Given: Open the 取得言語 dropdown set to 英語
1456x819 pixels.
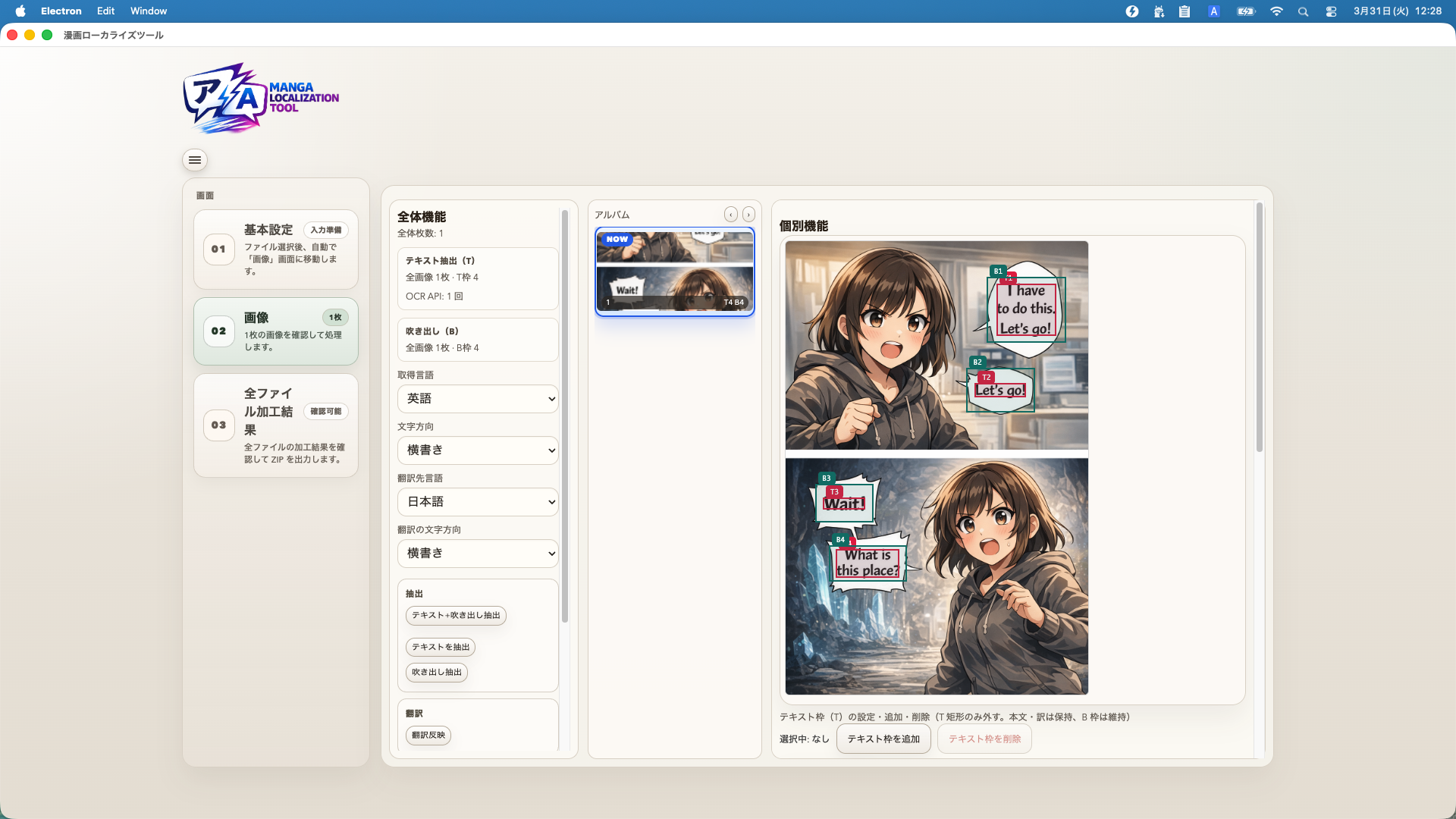Looking at the screenshot, I should pos(478,399).
